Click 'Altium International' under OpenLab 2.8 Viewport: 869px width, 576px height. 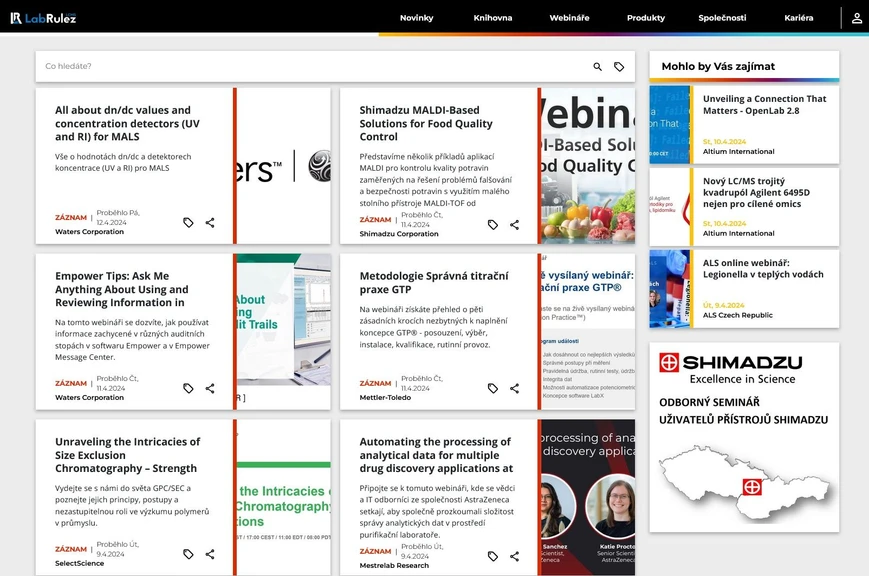click(x=739, y=151)
